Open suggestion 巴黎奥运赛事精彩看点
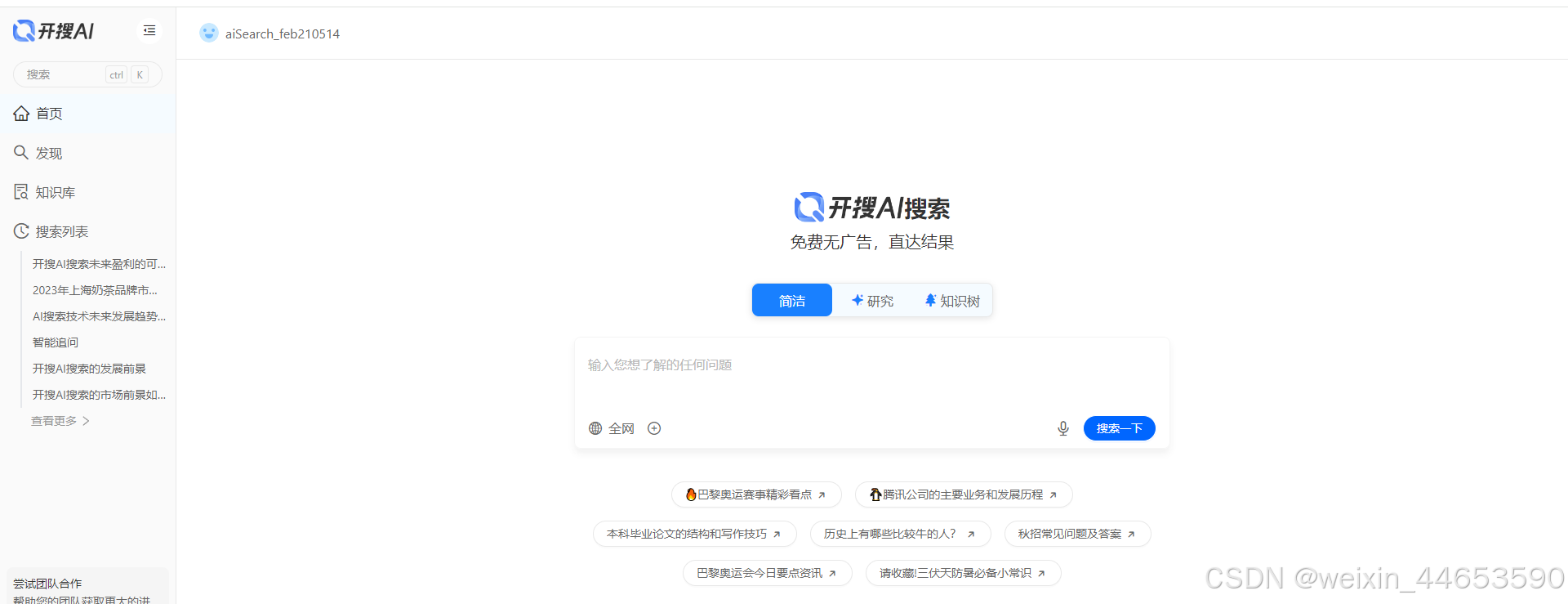 click(756, 494)
